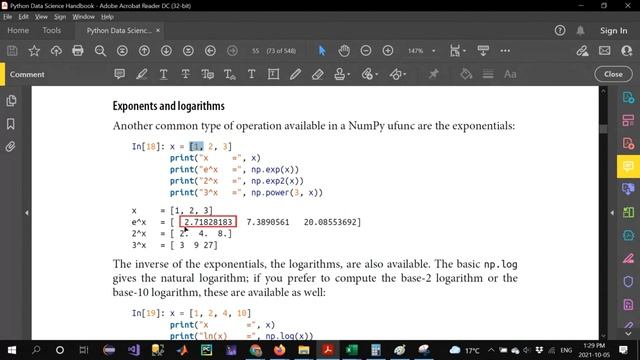Screen dimensions: 640x360
Task: Choose the Selection arrow tool
Action: [x=322, y=51]
